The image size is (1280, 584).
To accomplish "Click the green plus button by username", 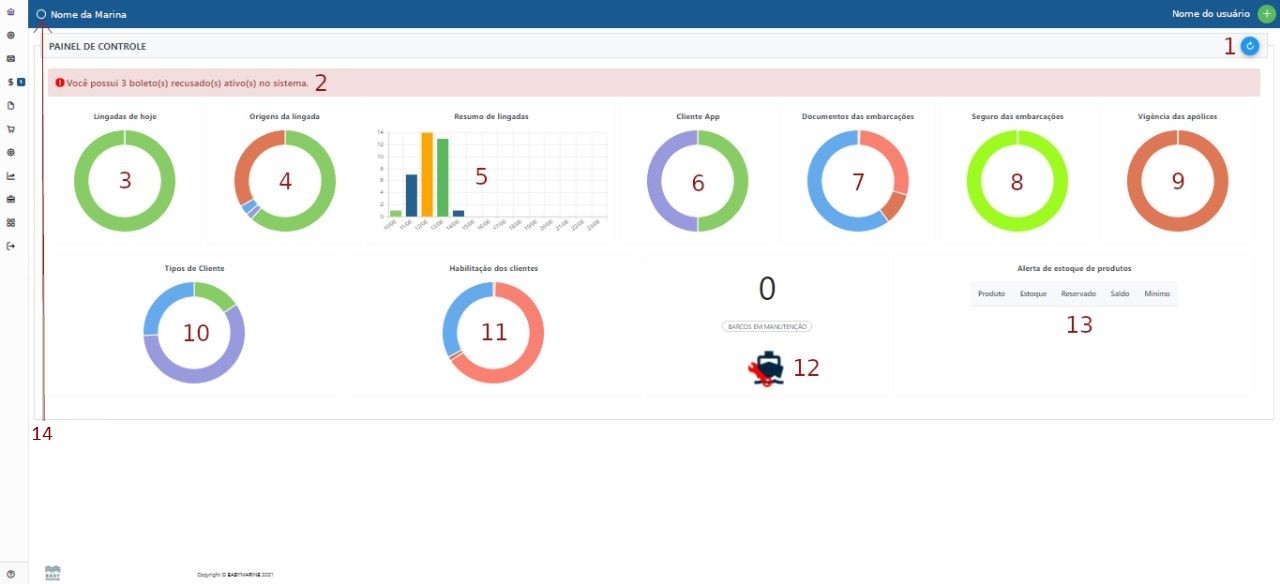I will coord(1266,14).
